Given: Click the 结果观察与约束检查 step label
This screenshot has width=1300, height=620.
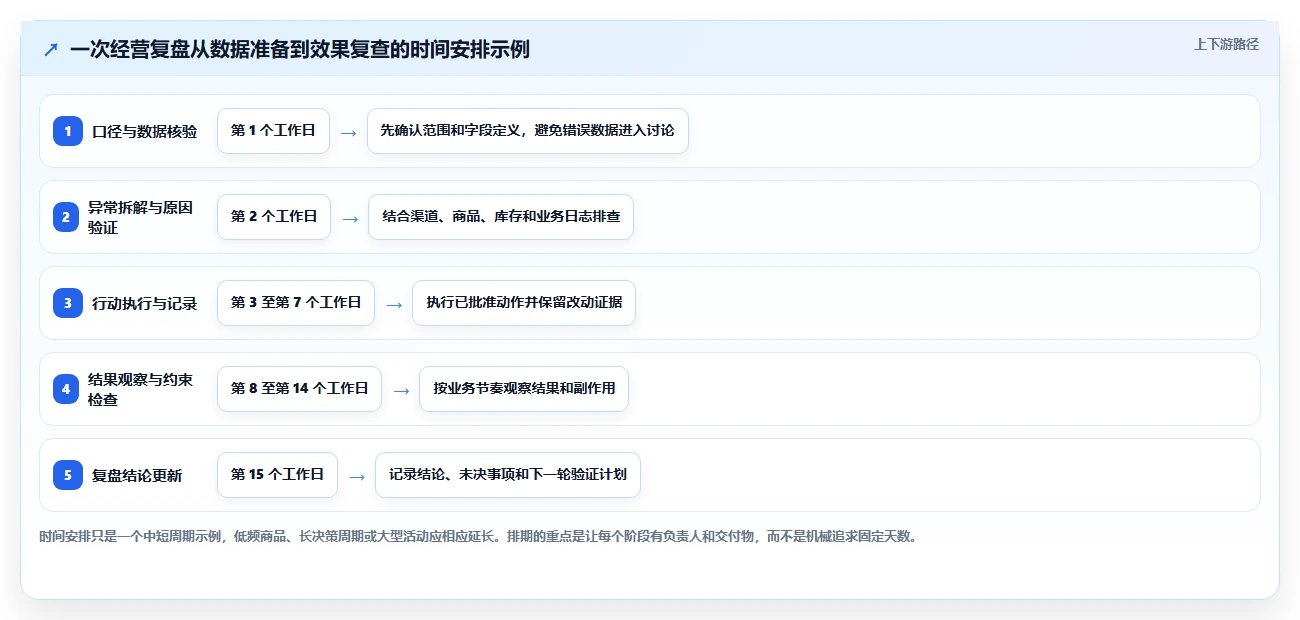Looking at the screenshot, I should coord(140,389).
